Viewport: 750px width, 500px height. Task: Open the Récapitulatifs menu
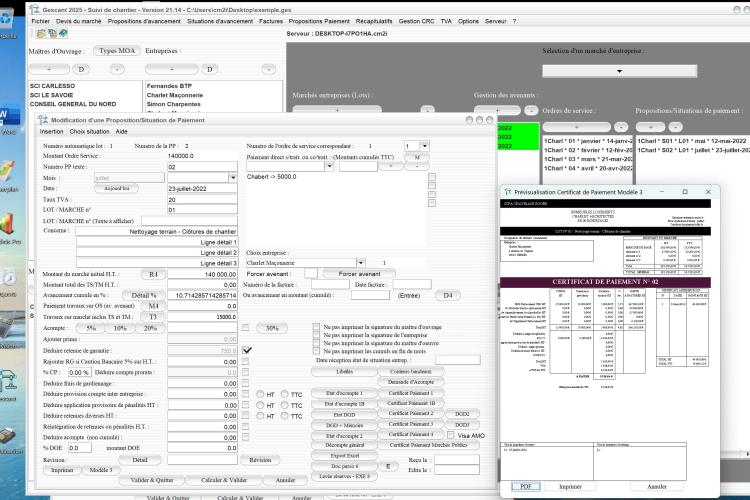[x=374, y=21]
